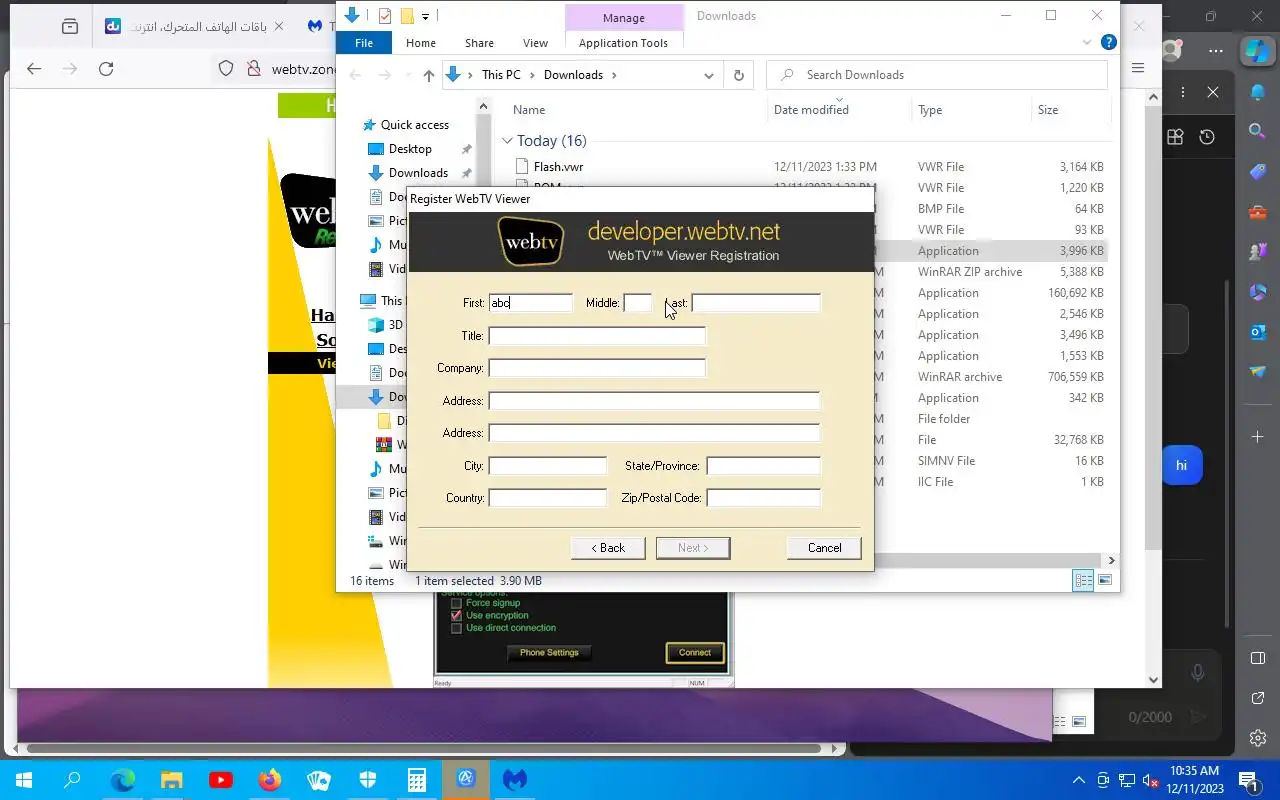
Task: Open Edge sidebar shopping tag icon
Action: [1258, 172]
